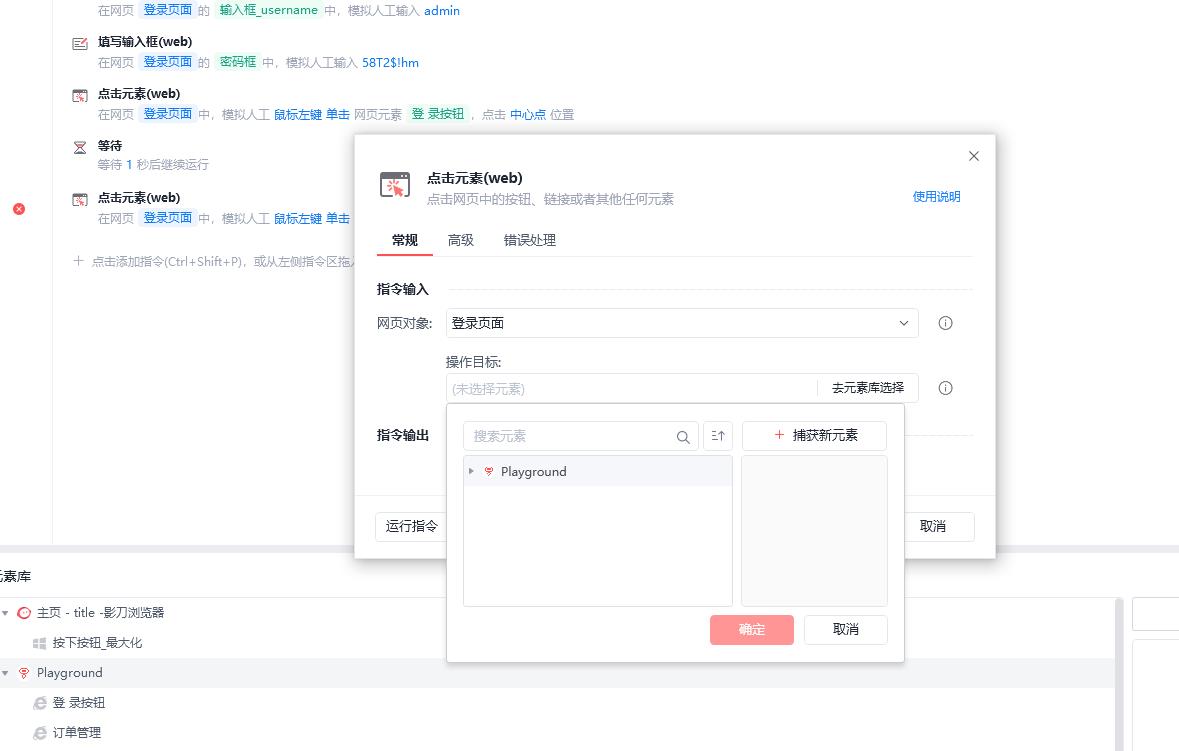Screen dimensions: 1179x751
Task: Select 按下按钮_最大化 element
Action: coord(97,643)
